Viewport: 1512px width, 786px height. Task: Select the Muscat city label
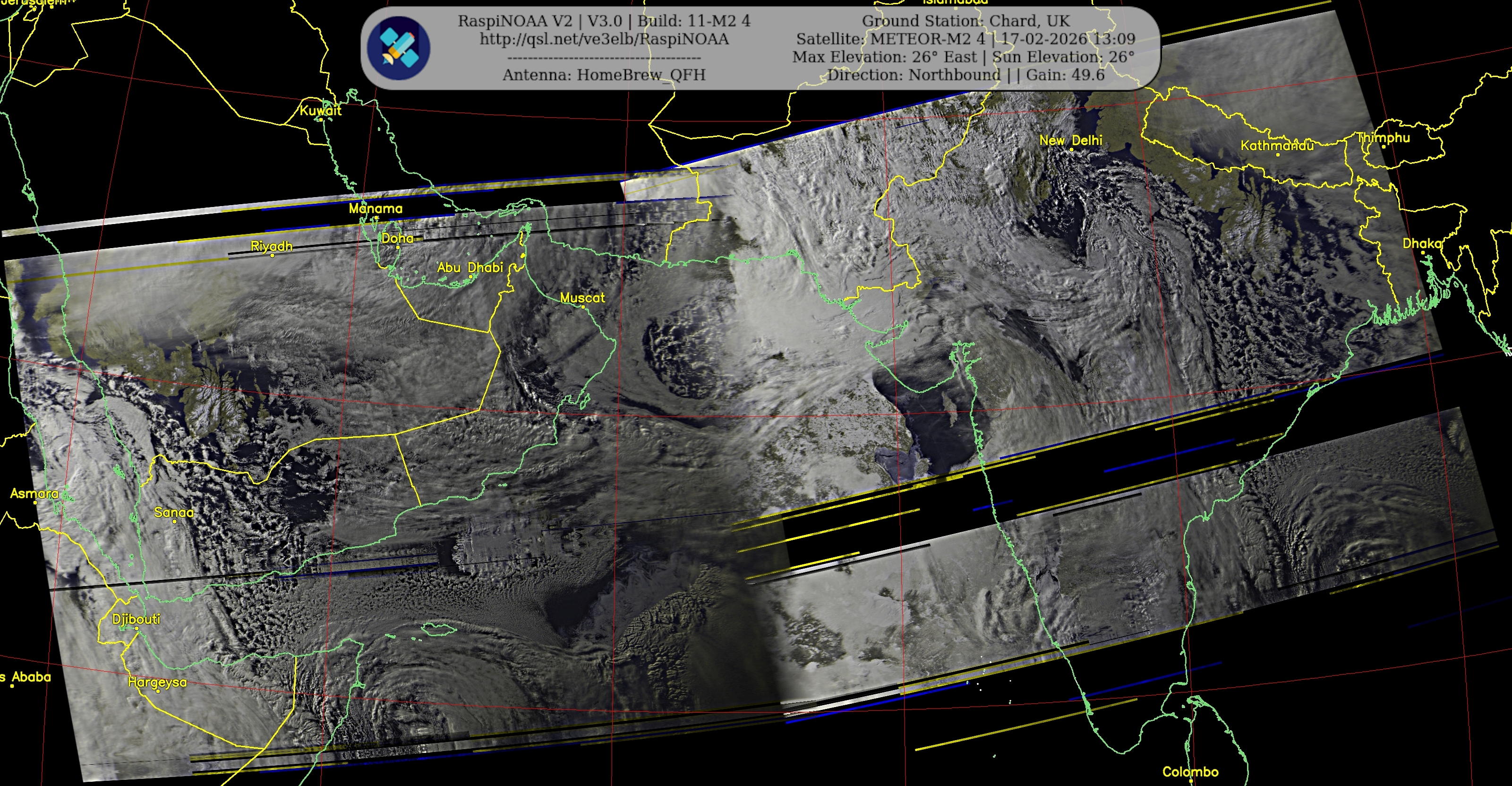click(582, 298)
